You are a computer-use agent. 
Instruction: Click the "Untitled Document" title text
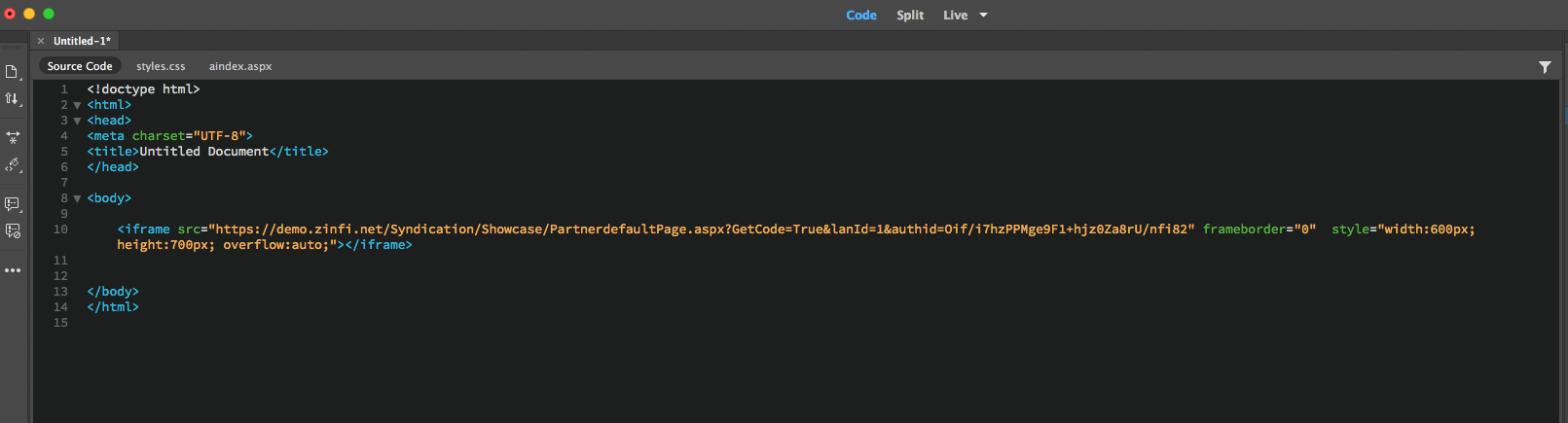203,152
